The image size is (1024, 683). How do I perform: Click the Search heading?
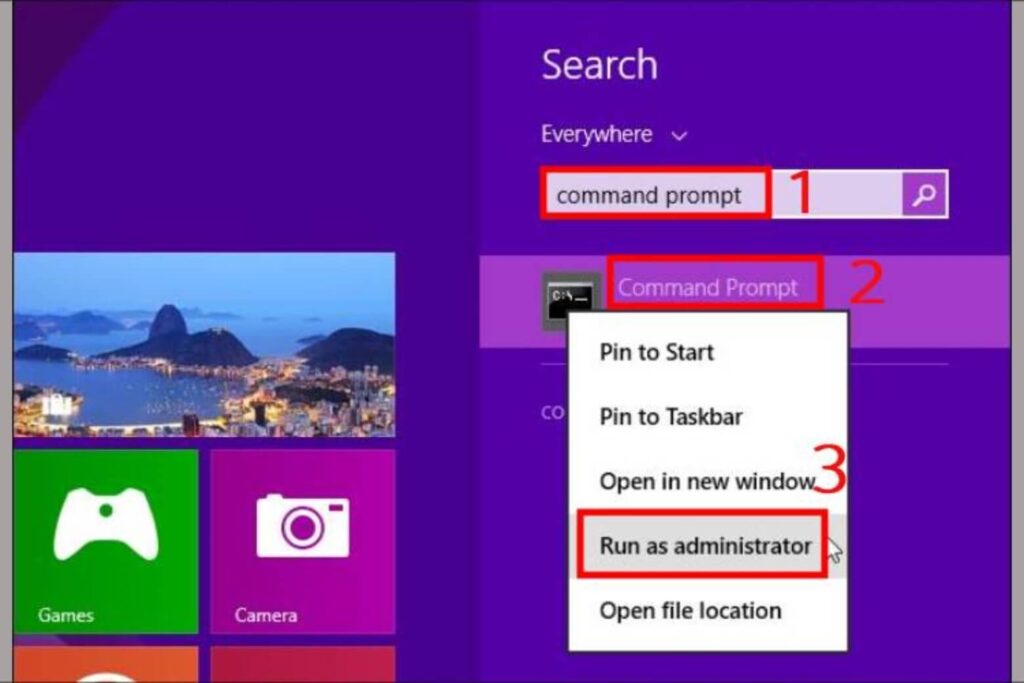599,64
